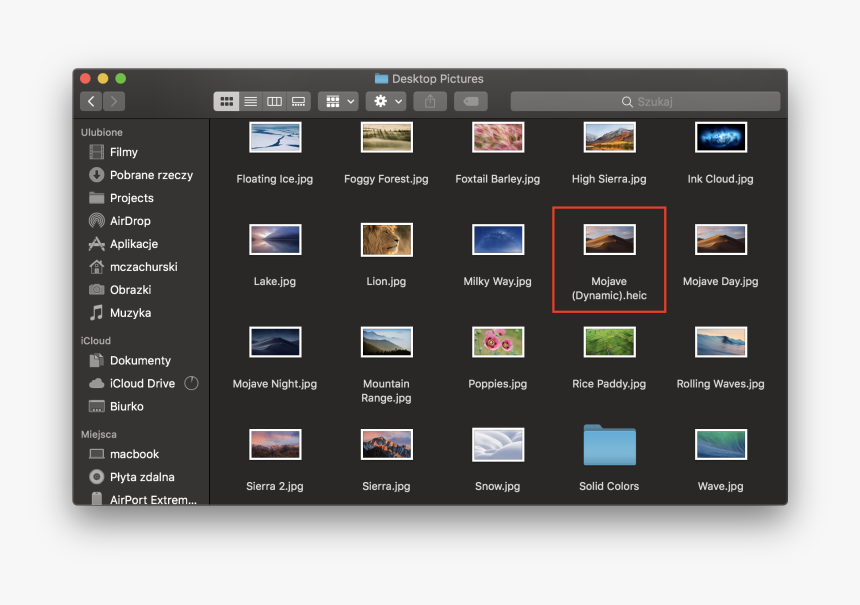Open AirDrop from the sidebar

(x=131, y=221)
